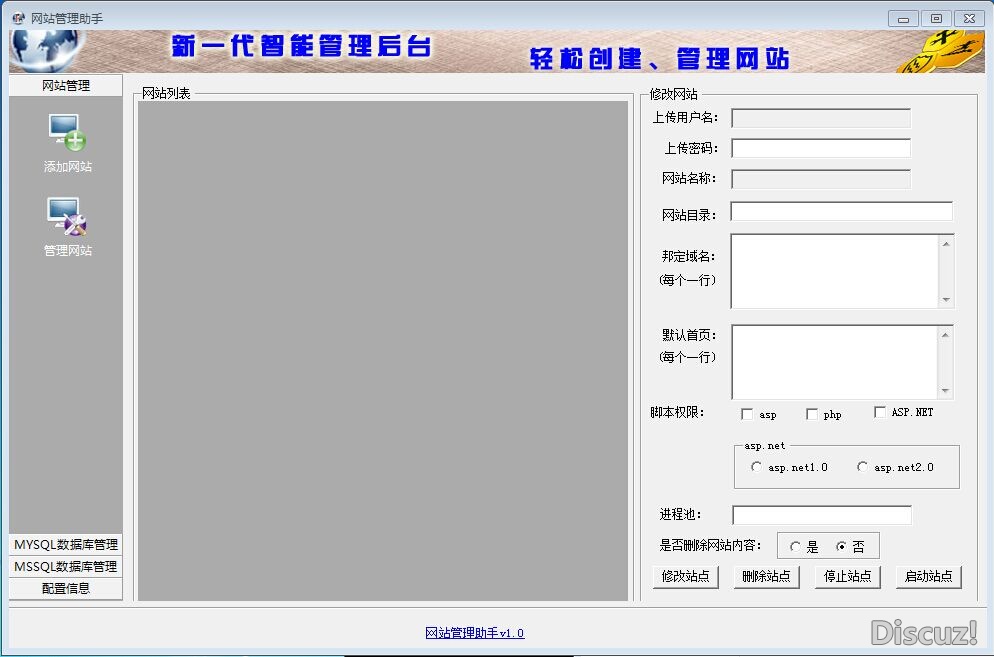Screen dimensions: 994x657
Task: Open the 管理网站 (Manage Website) icon
Action: 67,217
